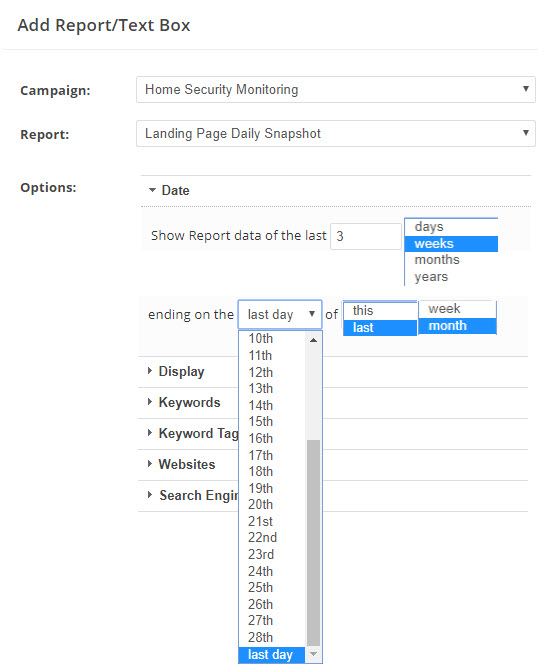546x670 pixels.
Task: Select 'days' in the period list
Action: [x=451, y=227]
